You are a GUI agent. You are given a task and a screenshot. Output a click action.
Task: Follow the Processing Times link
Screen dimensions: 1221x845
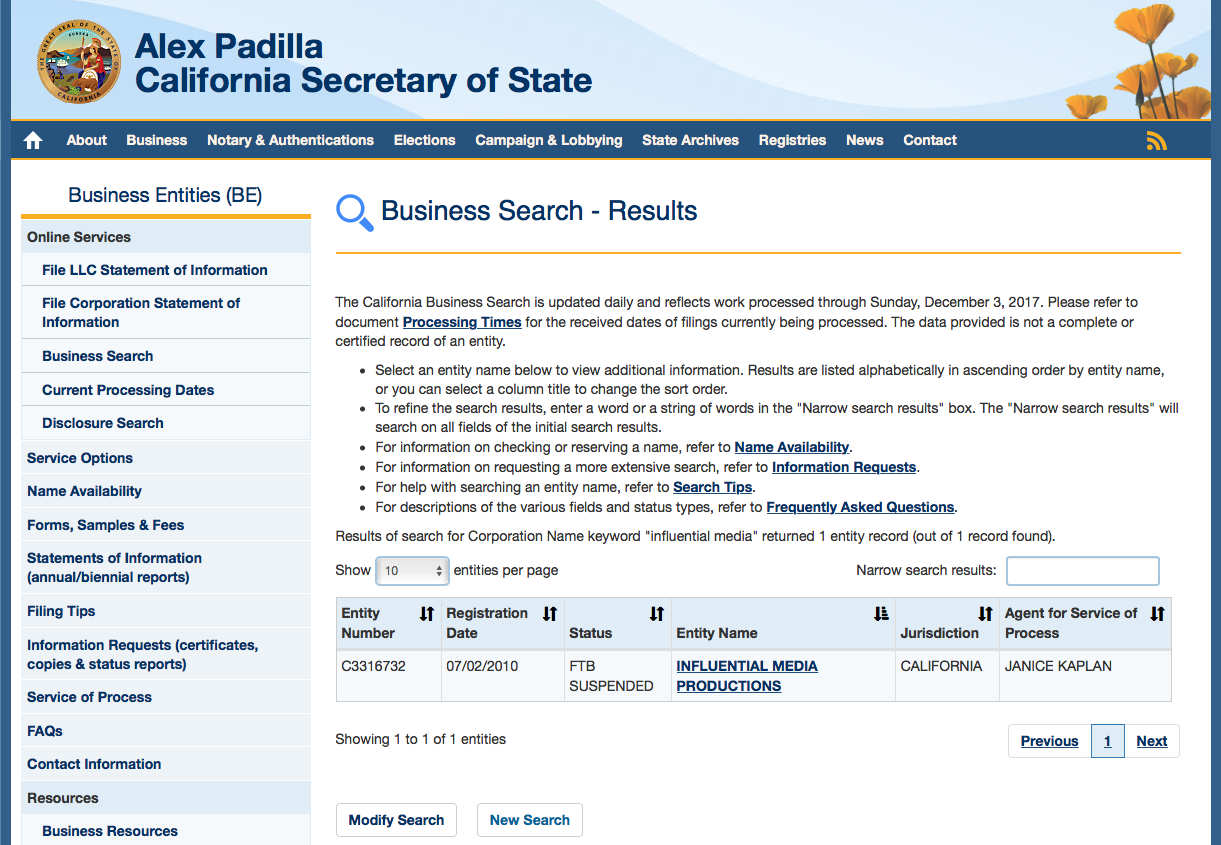(462, 322)
